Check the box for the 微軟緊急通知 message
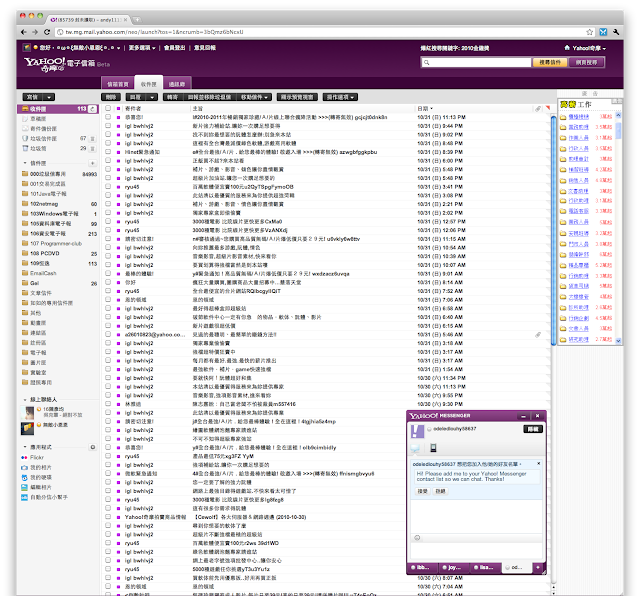640x596 pixels. tap(108, 474)
